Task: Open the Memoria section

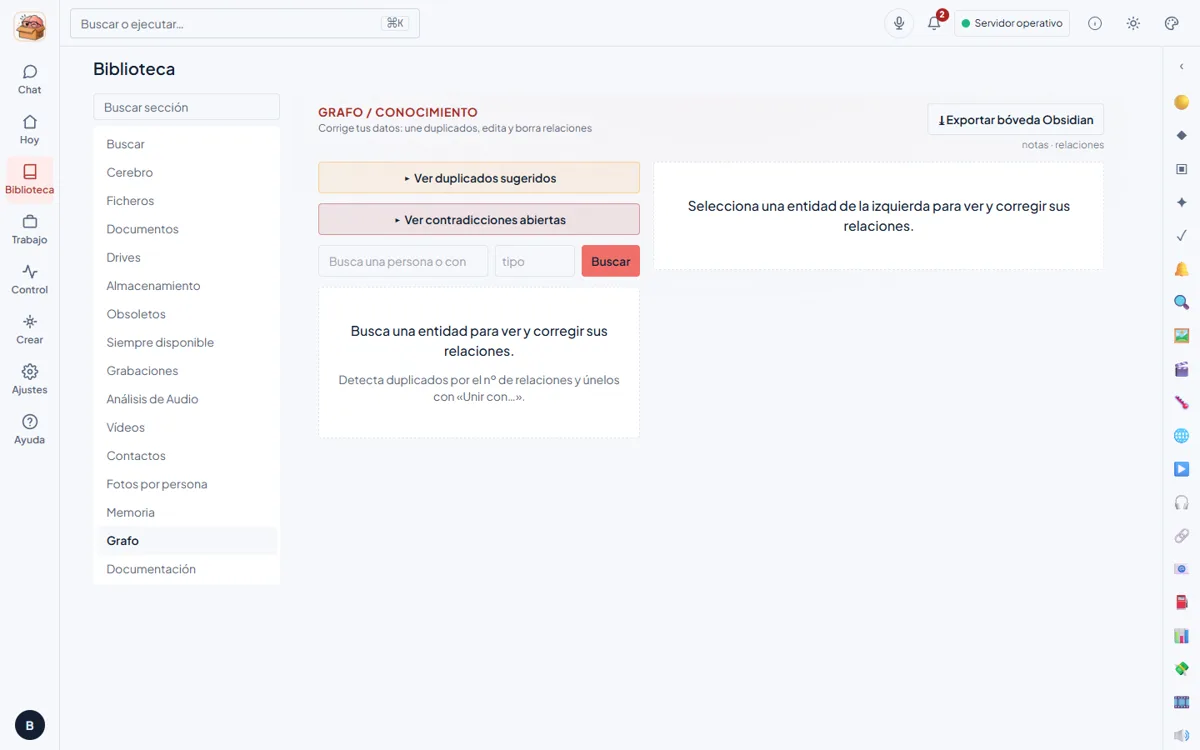Action: 186,512
